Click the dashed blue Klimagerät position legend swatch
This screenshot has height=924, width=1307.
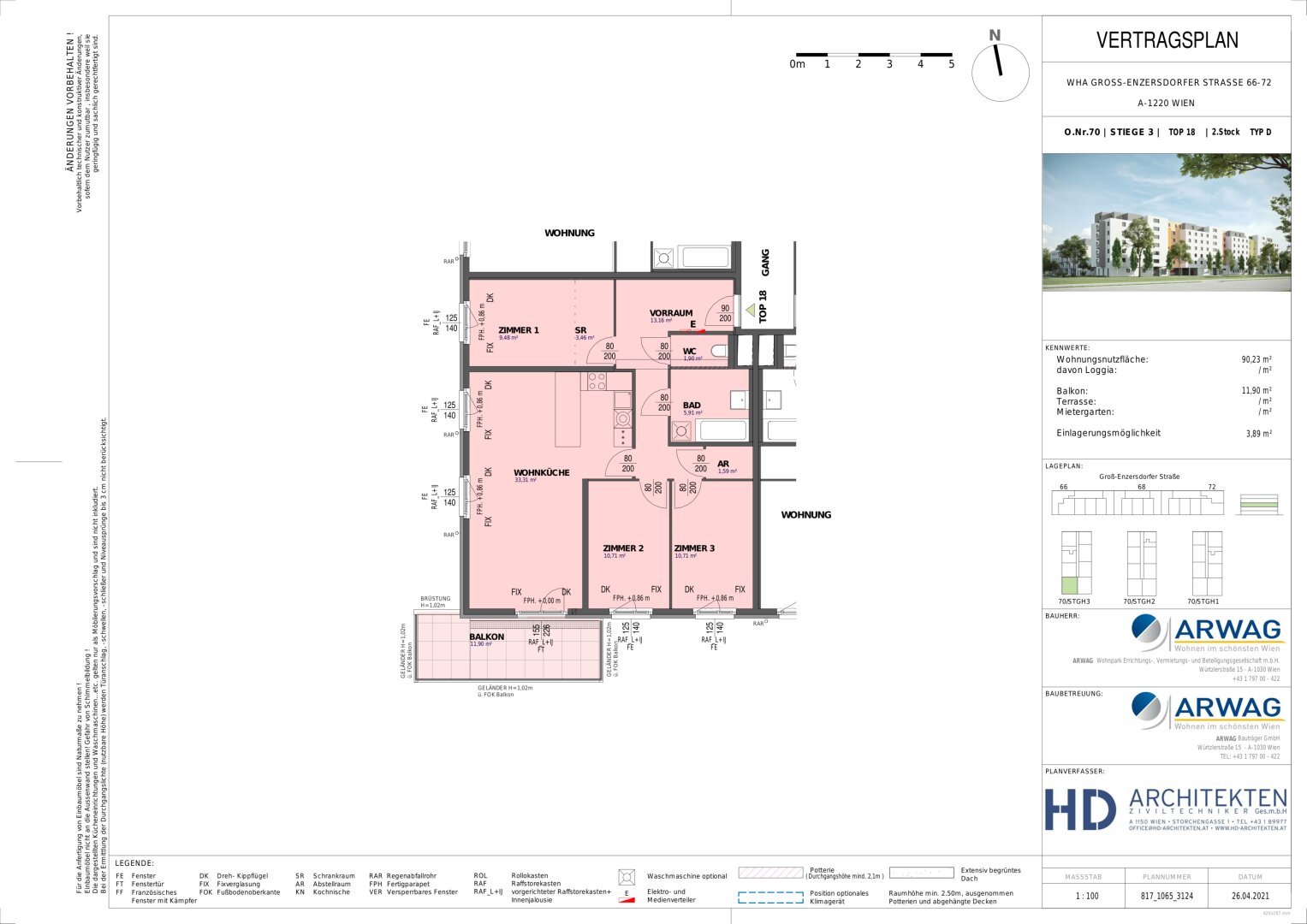coord(770,897)
